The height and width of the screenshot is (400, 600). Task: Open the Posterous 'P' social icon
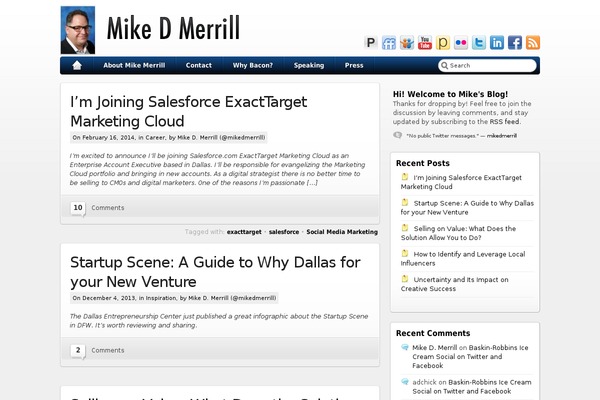(x=370, y=42)
